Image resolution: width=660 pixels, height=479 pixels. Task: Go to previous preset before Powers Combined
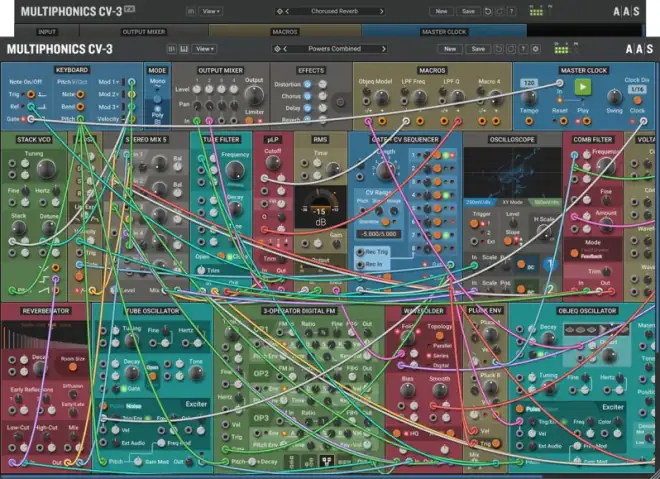click(285, 49)
